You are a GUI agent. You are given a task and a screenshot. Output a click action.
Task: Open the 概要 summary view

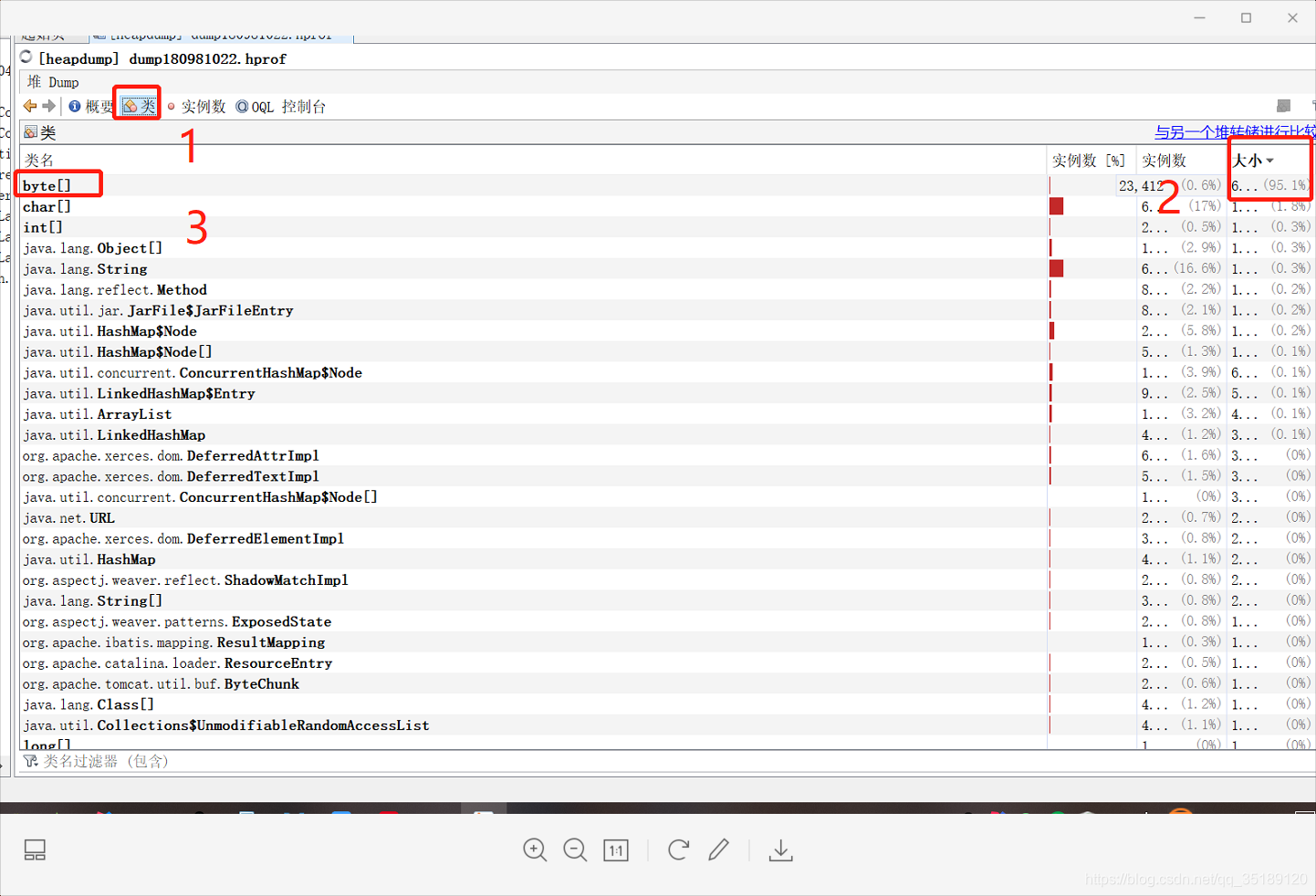pos(91,107)
